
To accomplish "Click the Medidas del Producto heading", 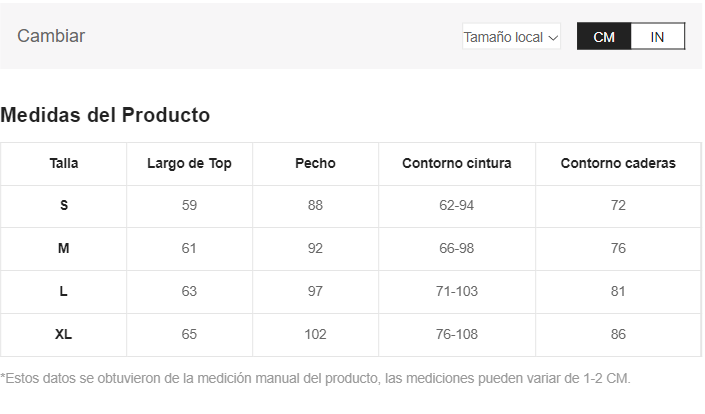I will click(x=105, y=115).
